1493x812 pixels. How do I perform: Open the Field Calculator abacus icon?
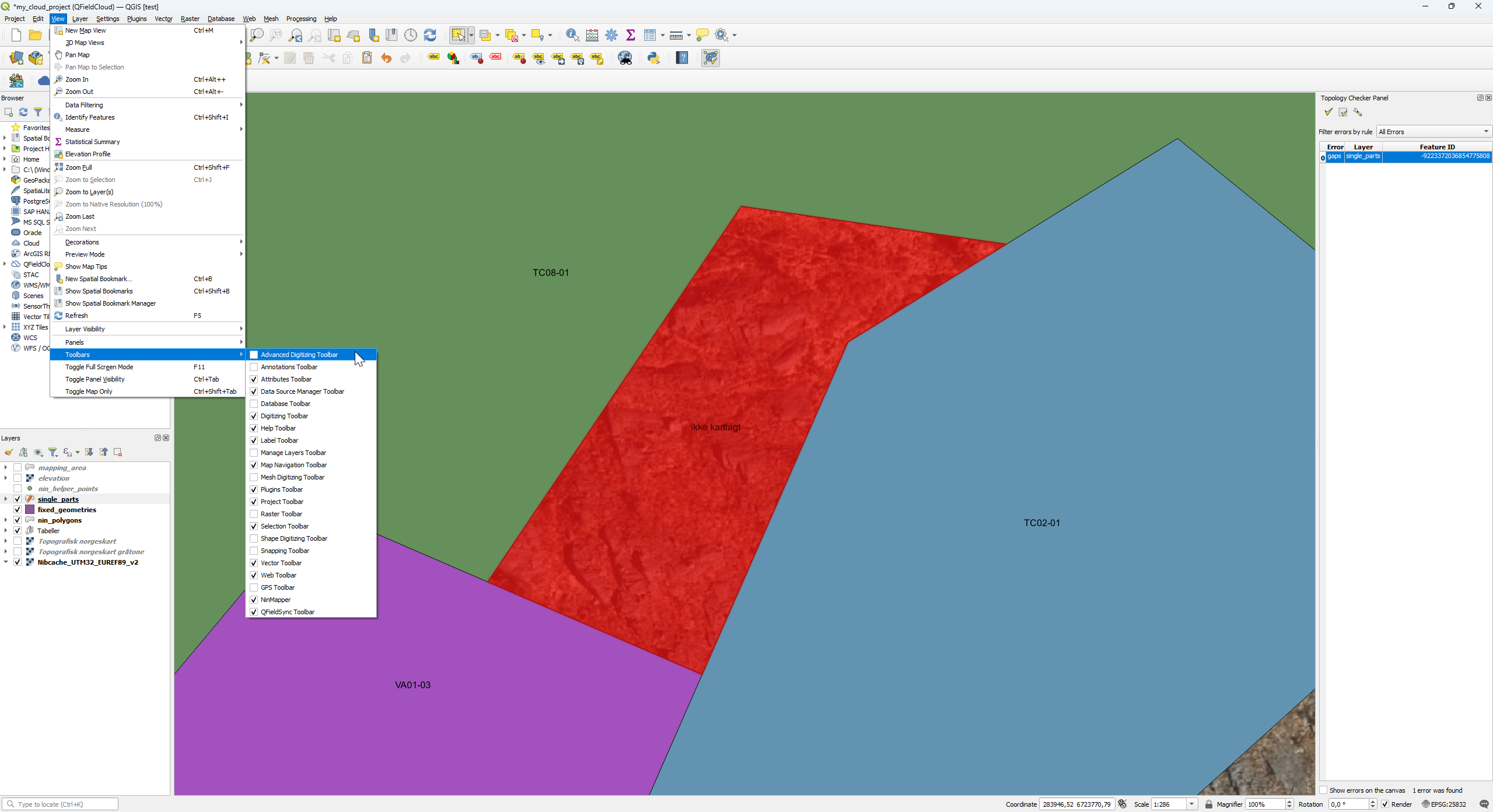point(592,35)
